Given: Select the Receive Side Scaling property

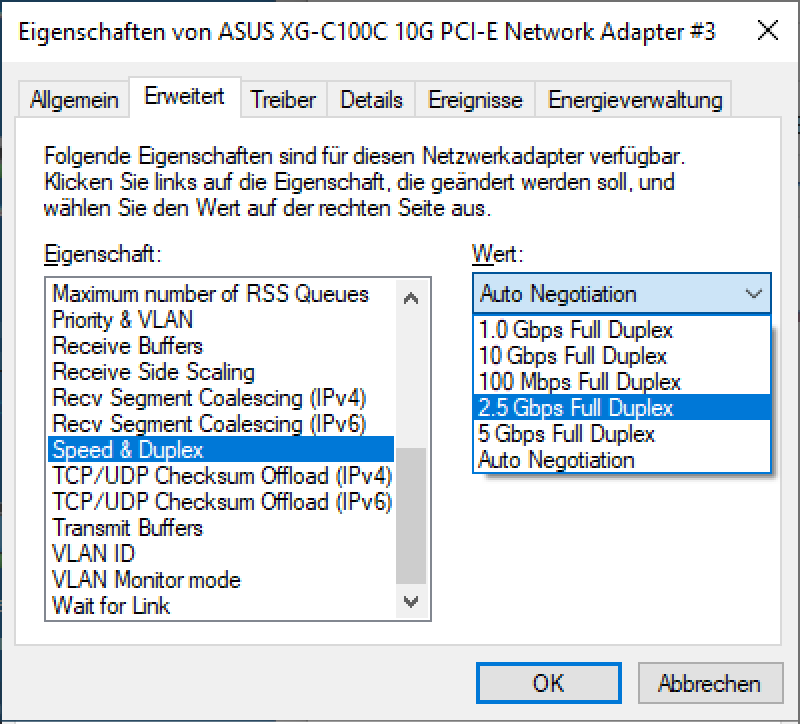Looking at the screenshot, I should 153,372.
